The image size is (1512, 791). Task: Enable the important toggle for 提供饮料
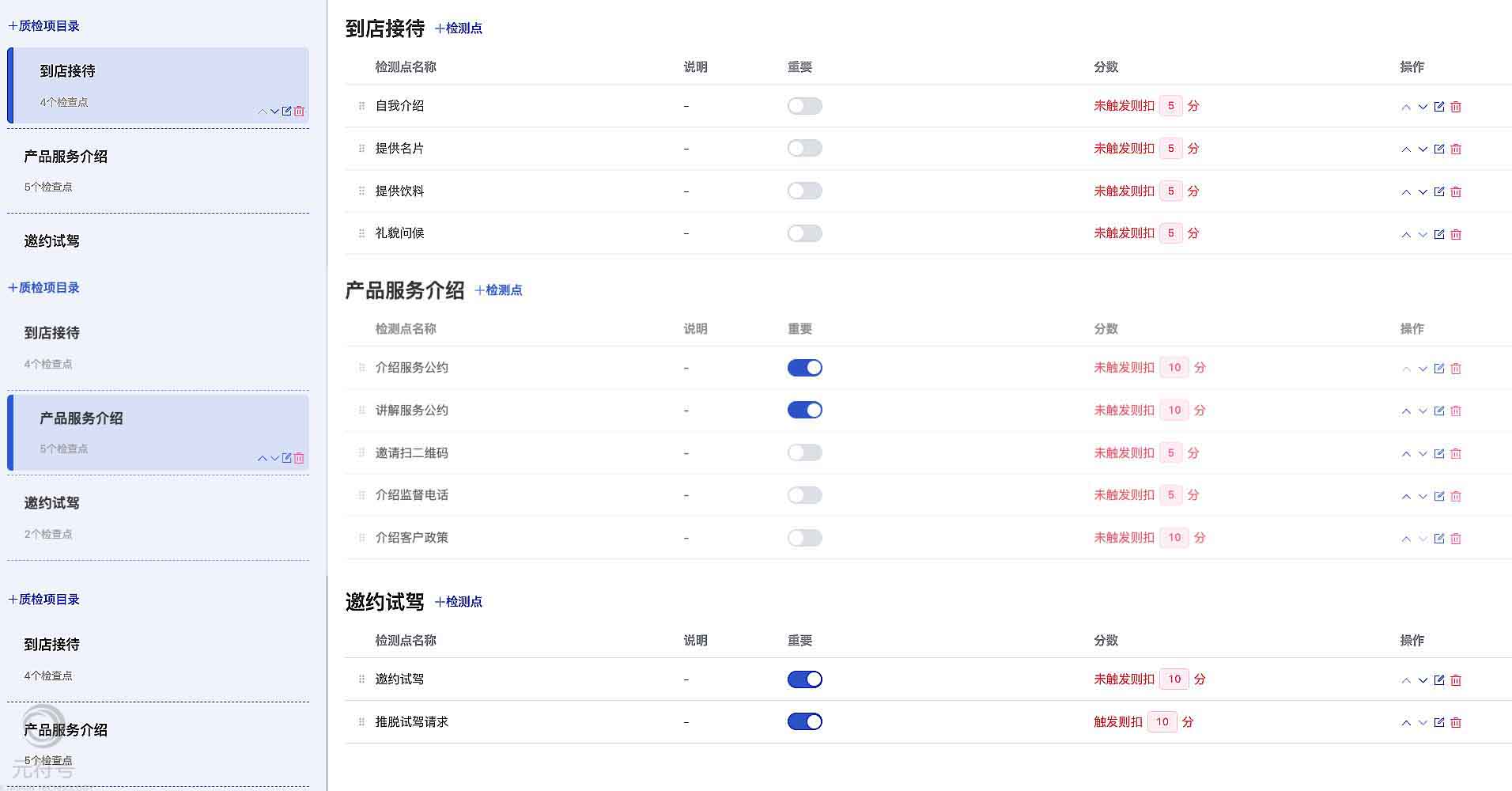(x=804, y=191)
